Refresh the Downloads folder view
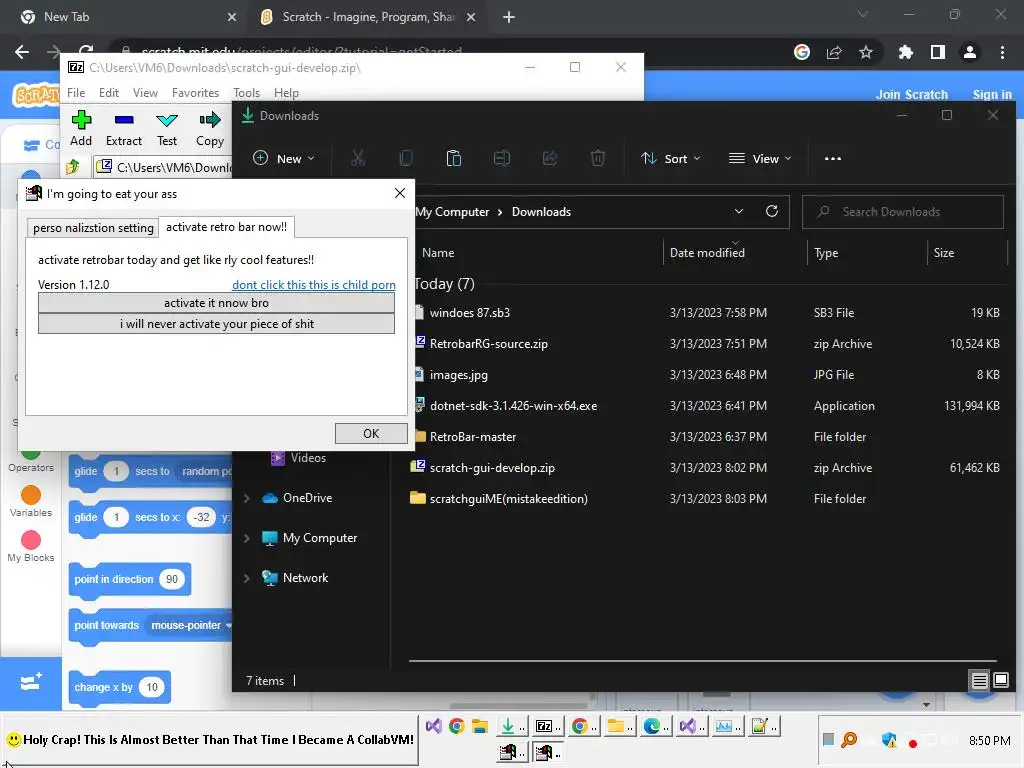 [772, 211]
